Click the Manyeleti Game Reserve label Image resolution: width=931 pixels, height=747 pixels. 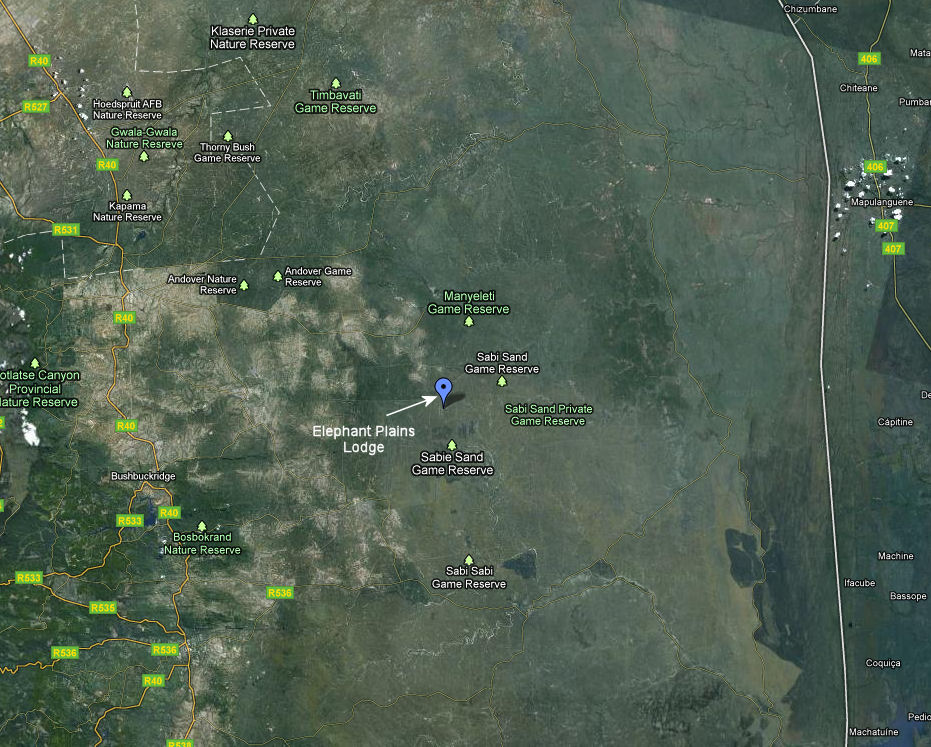pos(468,302)
